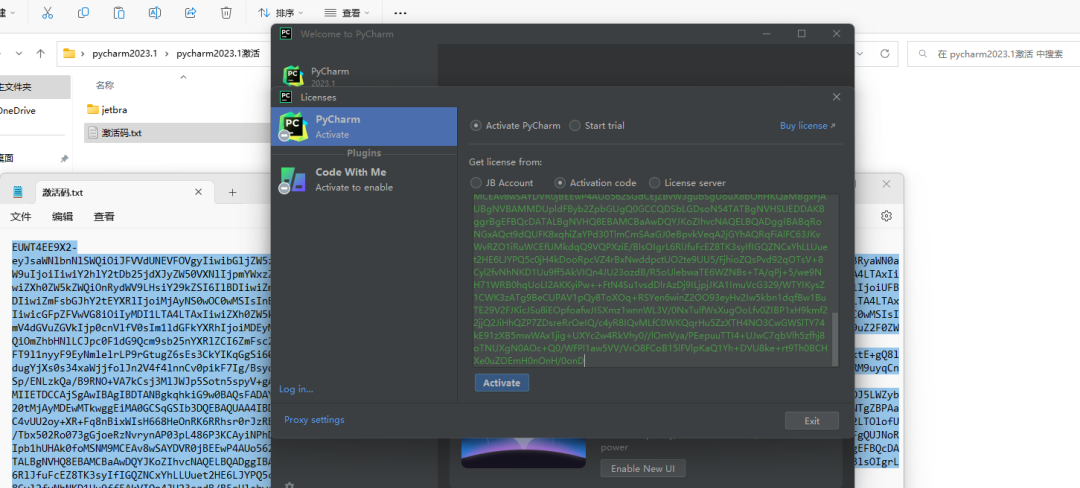Click Explorer search box for pycharm2023.1激活
1080x488 pixels.
coord(994,54)
